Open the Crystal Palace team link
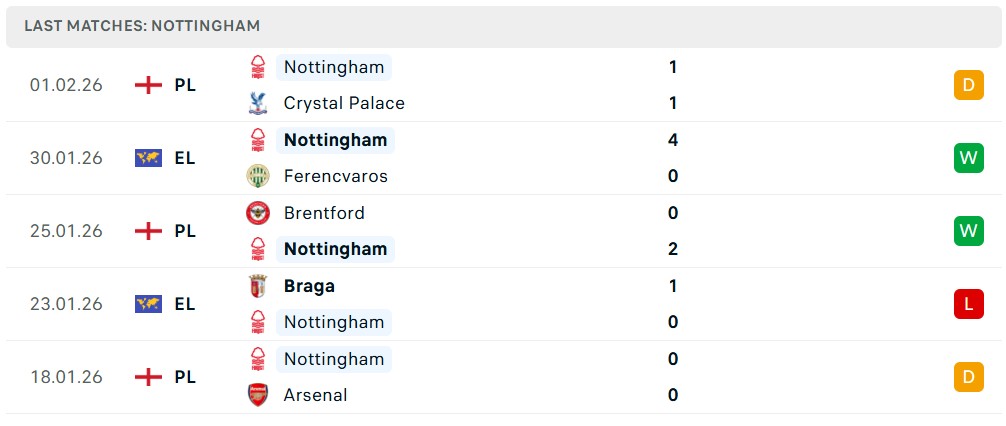Screen dimensions: 1006x426 point(344,103)
